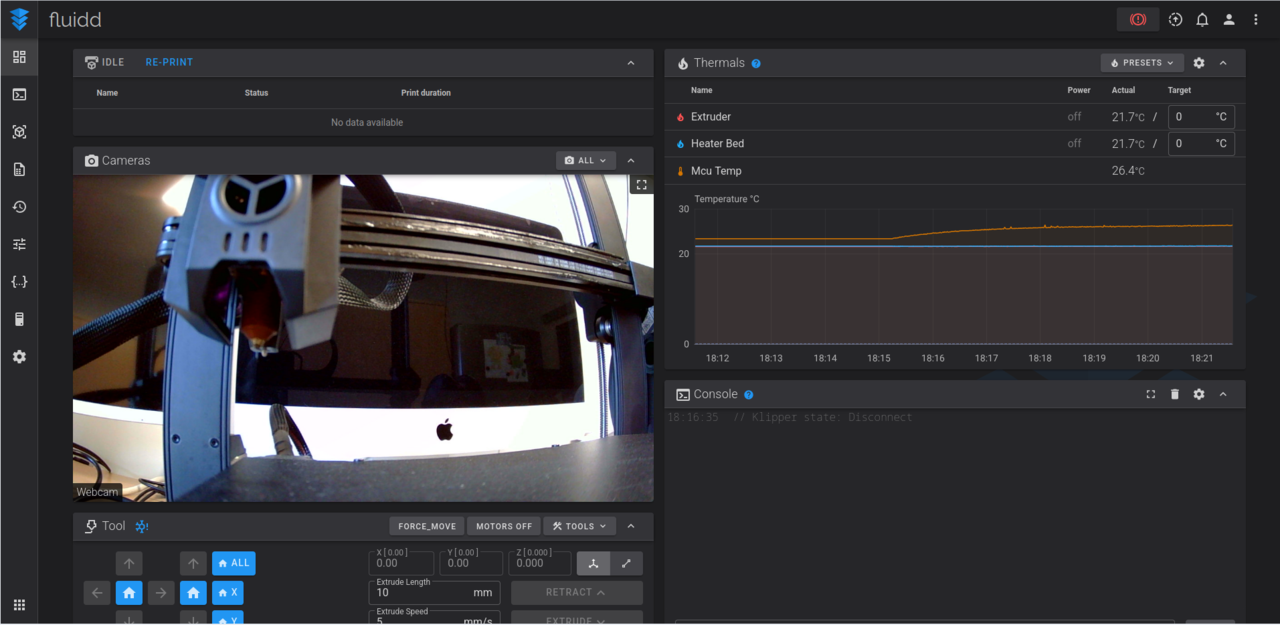Set Heater Bed target temperature field
Viewport: 1280px width, 625px height.
coord(1201,144)
